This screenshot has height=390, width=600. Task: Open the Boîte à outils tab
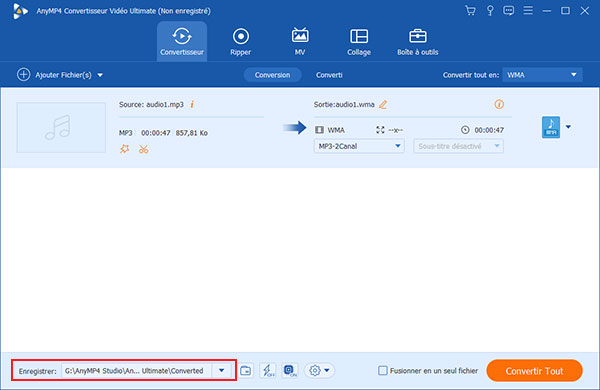417,41
